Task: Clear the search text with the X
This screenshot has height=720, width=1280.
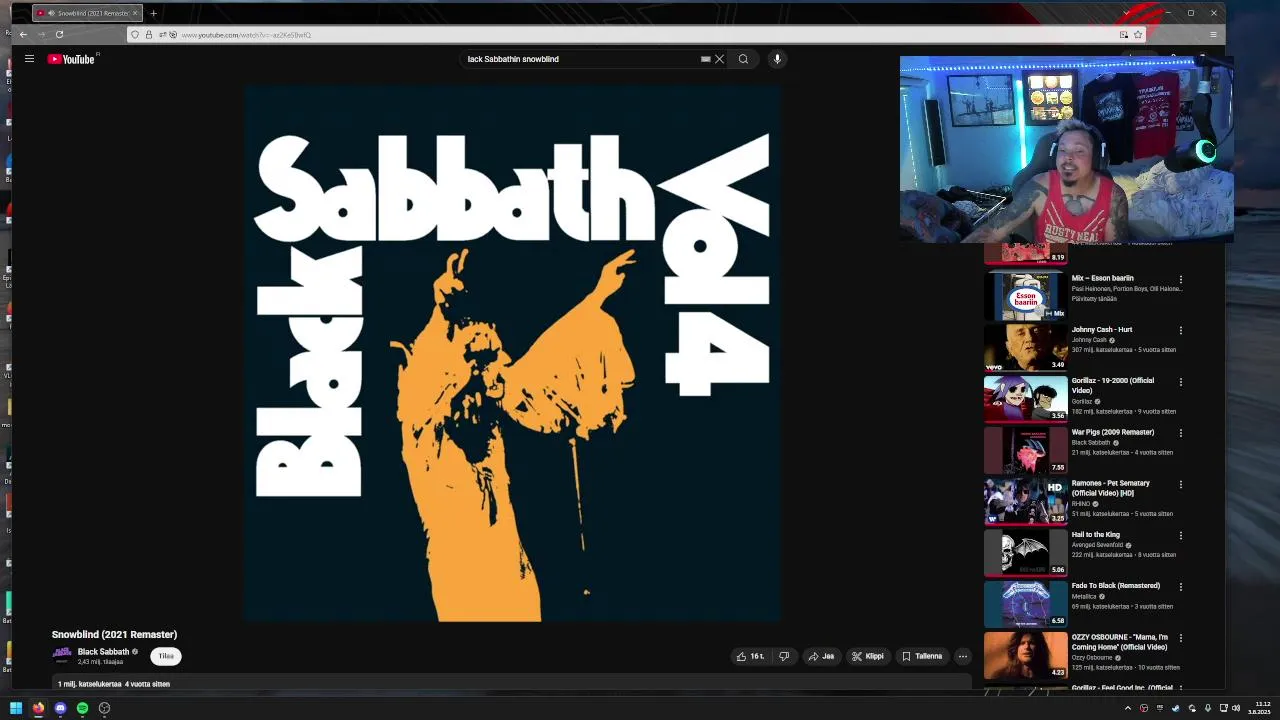Action: [x=719, y=59]
